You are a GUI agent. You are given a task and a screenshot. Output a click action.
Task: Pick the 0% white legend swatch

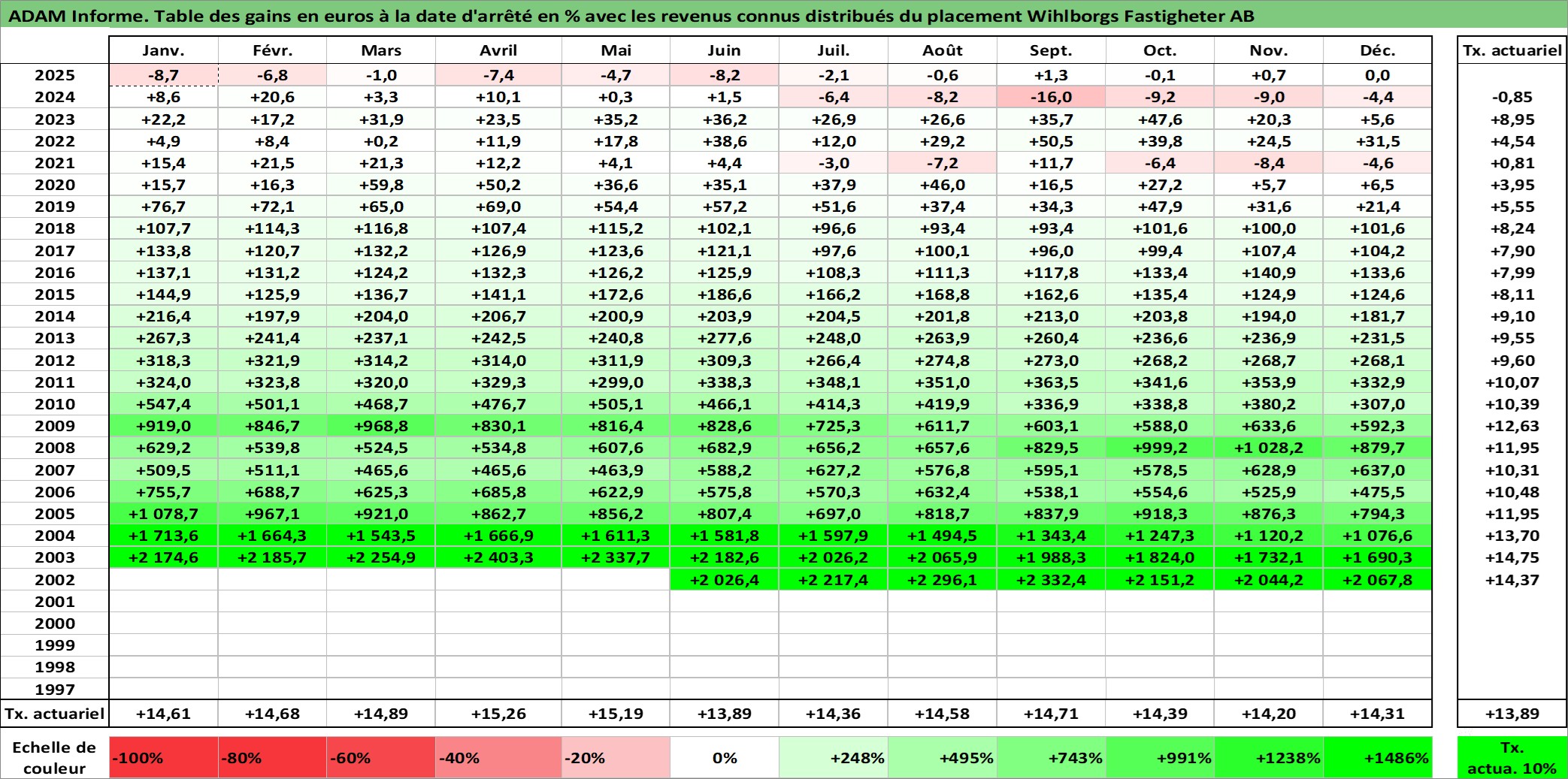pos(725,757)
